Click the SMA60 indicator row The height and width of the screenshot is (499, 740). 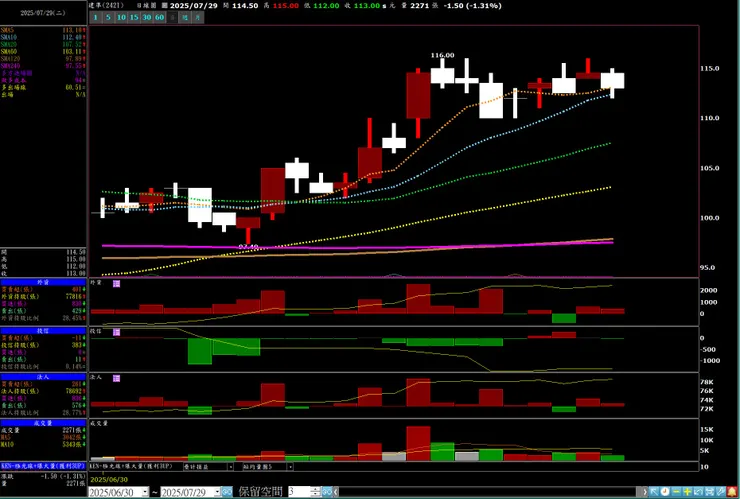point(43,51)
